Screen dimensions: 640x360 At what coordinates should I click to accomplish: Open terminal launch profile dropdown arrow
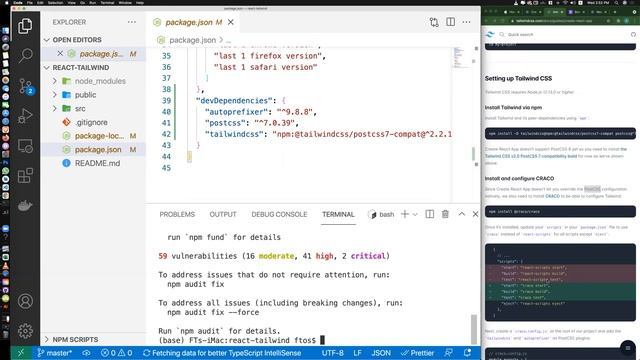coord(415,215)
